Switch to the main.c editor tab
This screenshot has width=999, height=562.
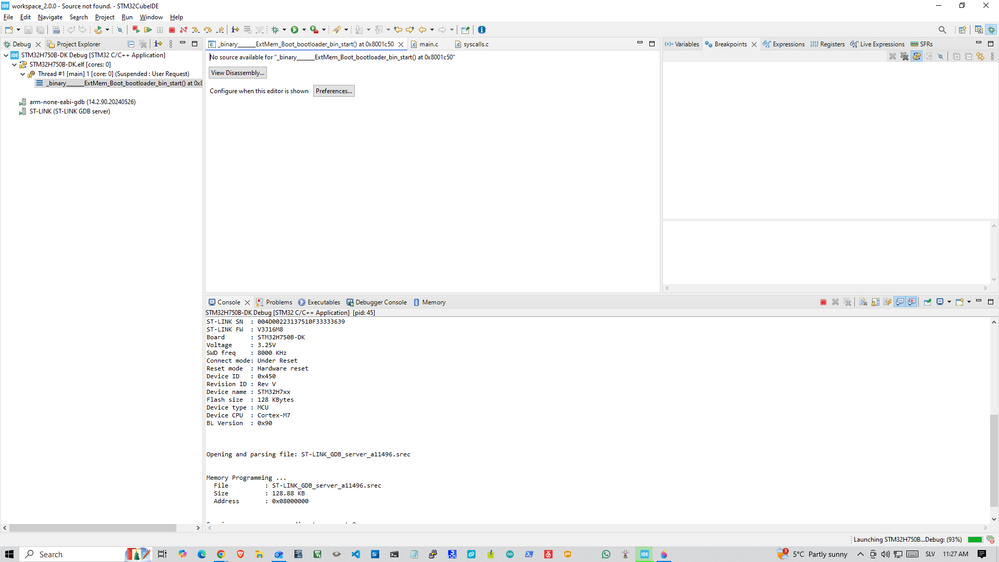point(424,44)
